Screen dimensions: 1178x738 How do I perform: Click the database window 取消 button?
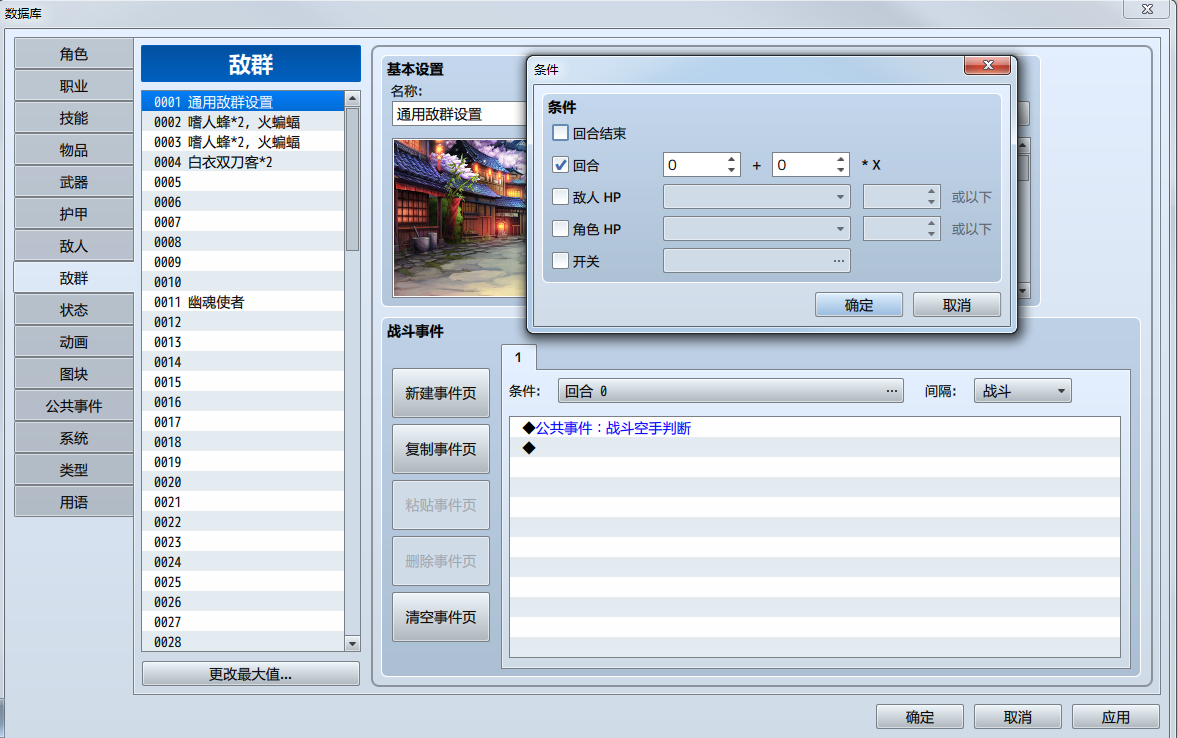coord(1017,717)
